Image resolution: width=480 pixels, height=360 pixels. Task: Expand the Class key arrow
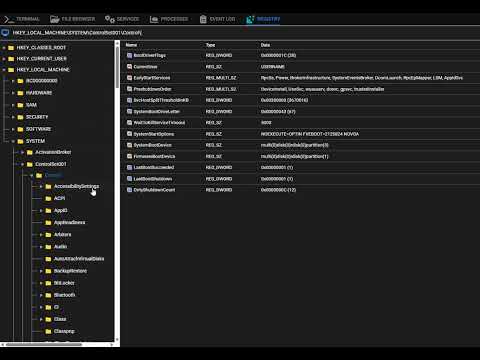41,319
